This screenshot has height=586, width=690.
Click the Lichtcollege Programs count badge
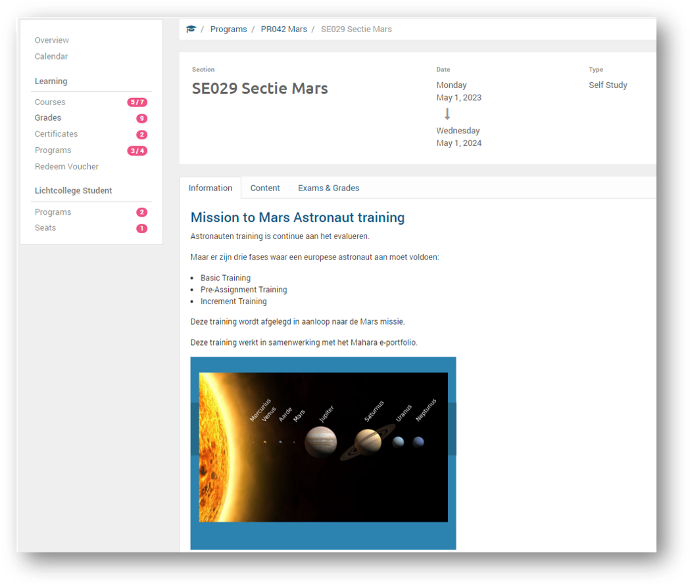[141, 212]
